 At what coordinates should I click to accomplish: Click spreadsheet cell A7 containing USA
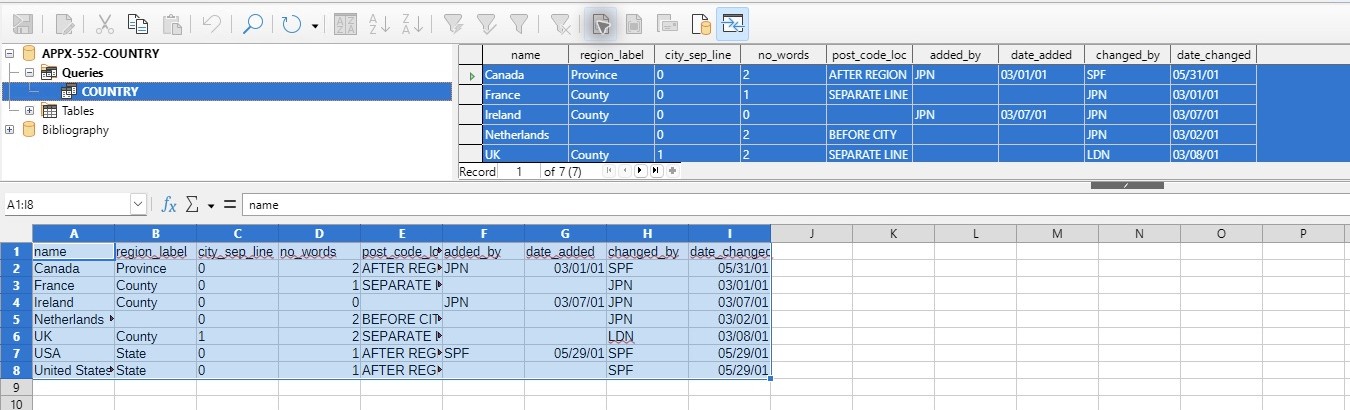[73, 353]
